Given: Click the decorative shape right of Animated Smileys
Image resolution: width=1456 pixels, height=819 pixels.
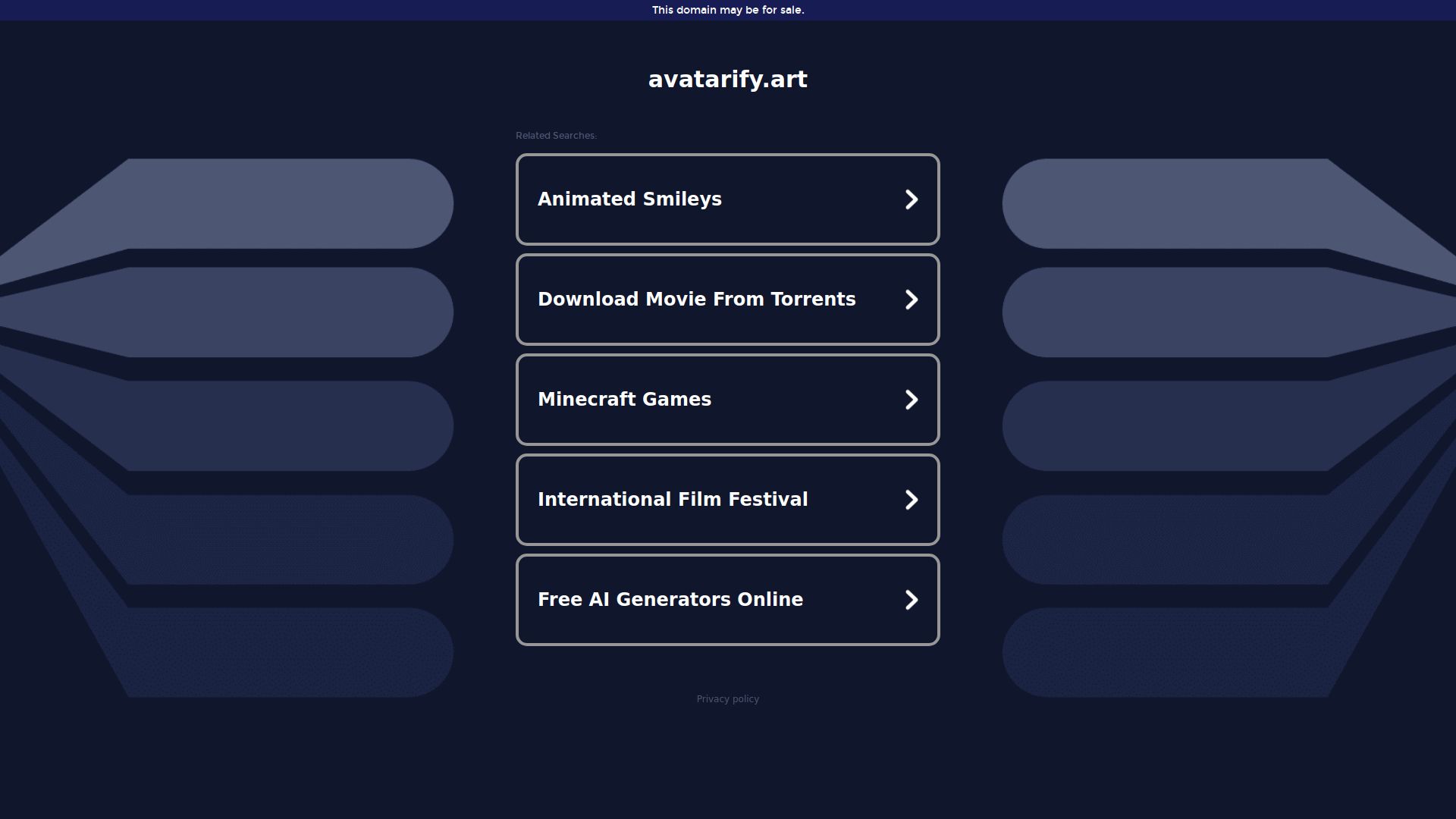Looking at the screenshot, I should (x=1183, y=203).
